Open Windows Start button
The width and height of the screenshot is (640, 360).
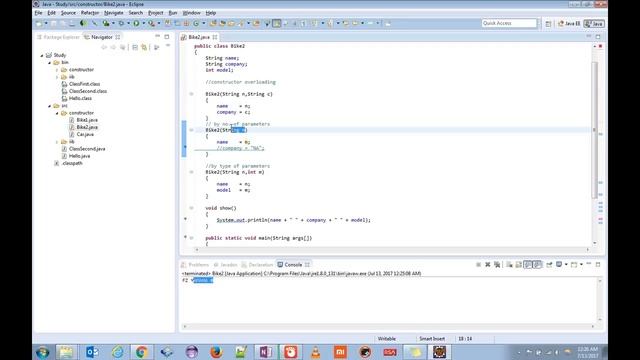(42, 352)
